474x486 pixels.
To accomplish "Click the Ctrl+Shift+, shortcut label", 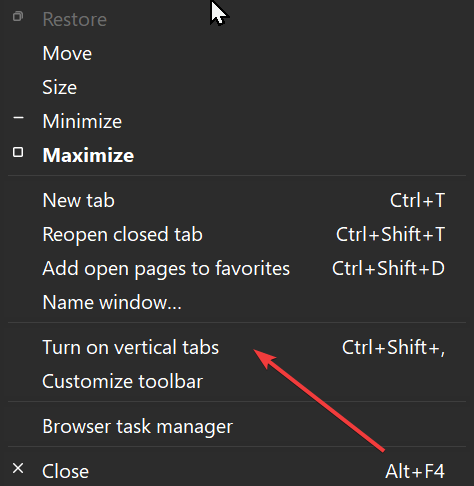I will click(x=393, y=348).
